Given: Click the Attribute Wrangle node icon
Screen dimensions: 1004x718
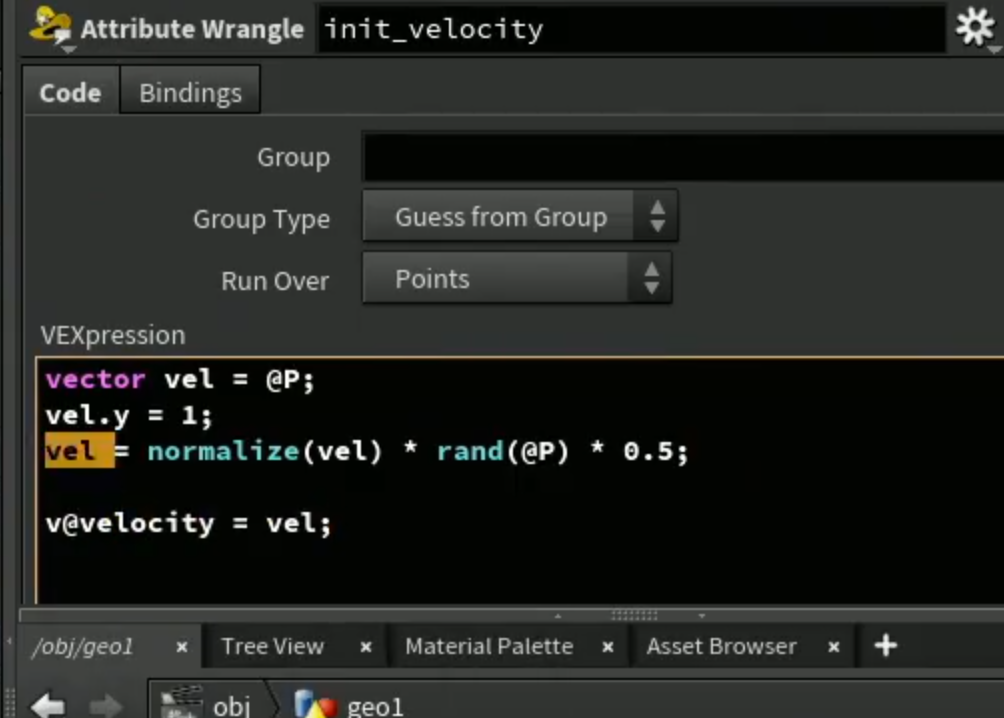Looking at the screenshot, I should coord(51,27).
